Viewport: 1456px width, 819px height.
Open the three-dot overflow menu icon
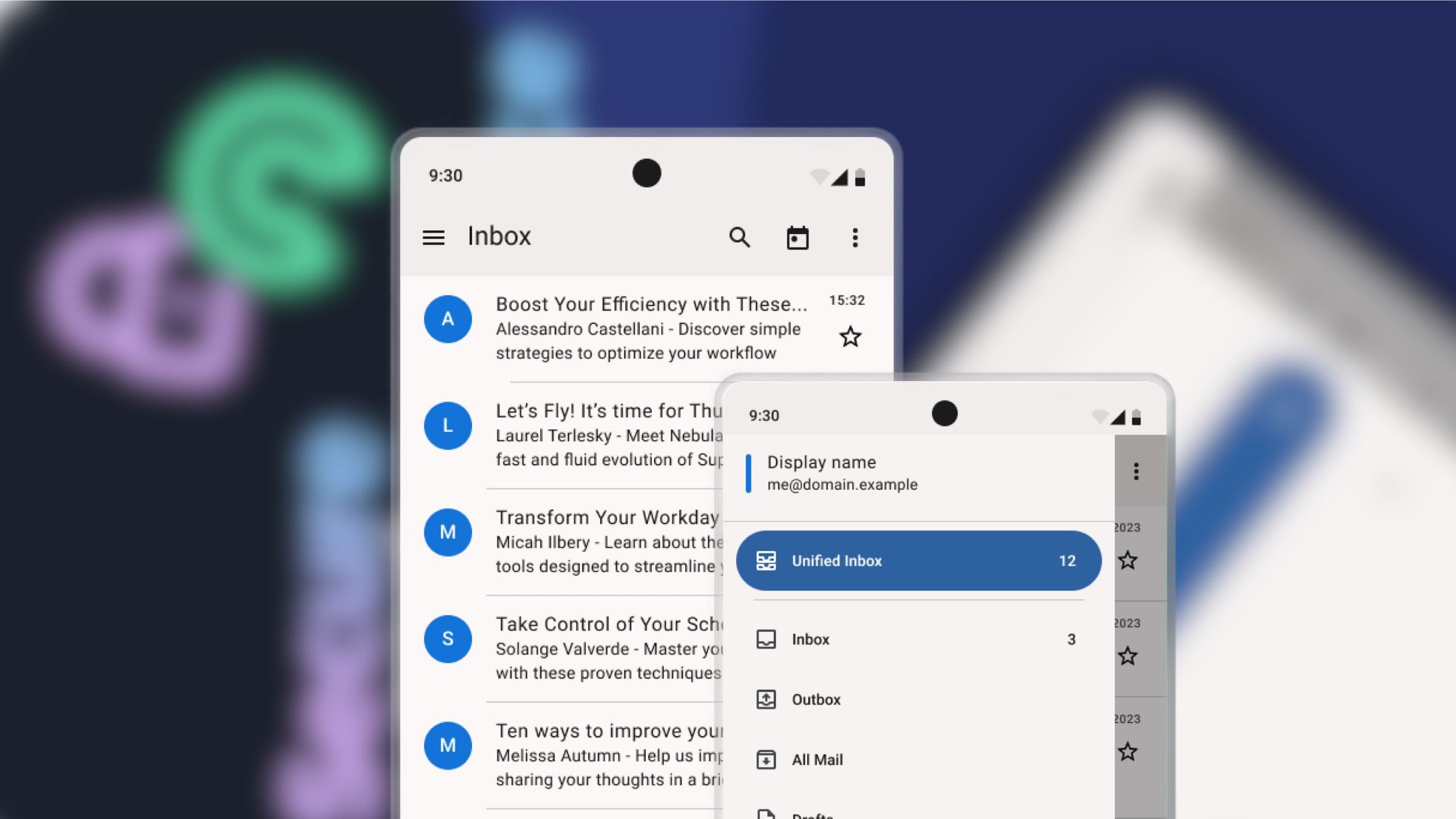[x=855, y=237]
